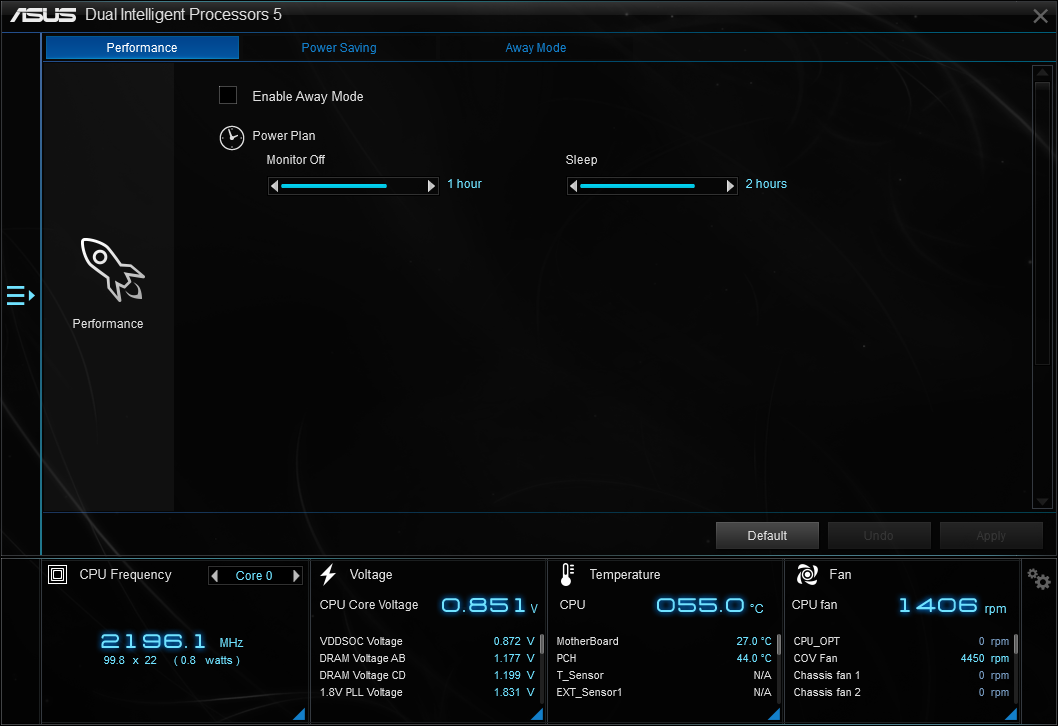
Task: Click the Core 0 selector label
Action: pyautogui.click(x=254, y=576)
